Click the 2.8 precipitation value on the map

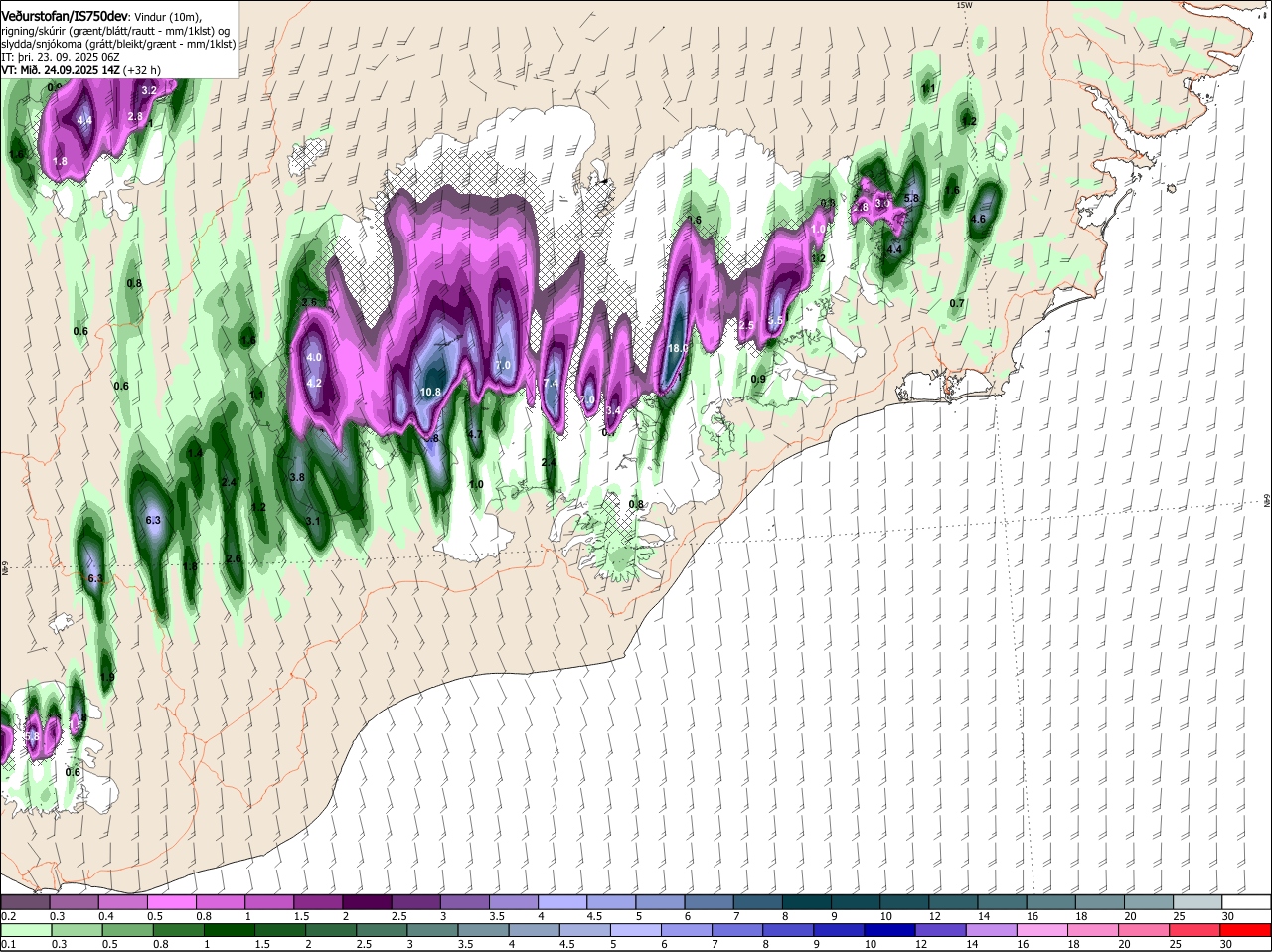pyautogui.click(x=136, y=117)
